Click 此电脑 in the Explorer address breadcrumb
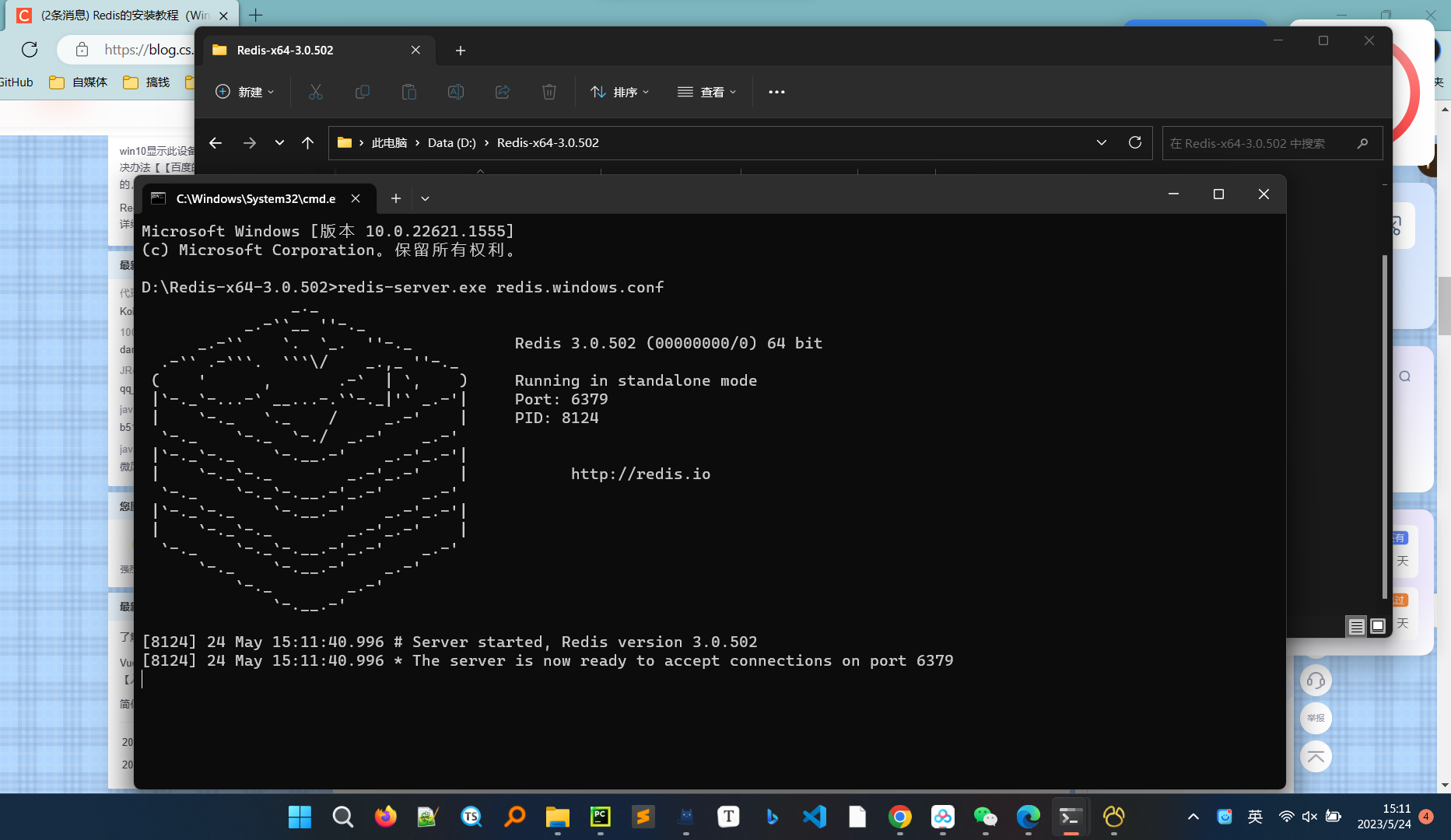The image size is (1451, 840). 389,143
